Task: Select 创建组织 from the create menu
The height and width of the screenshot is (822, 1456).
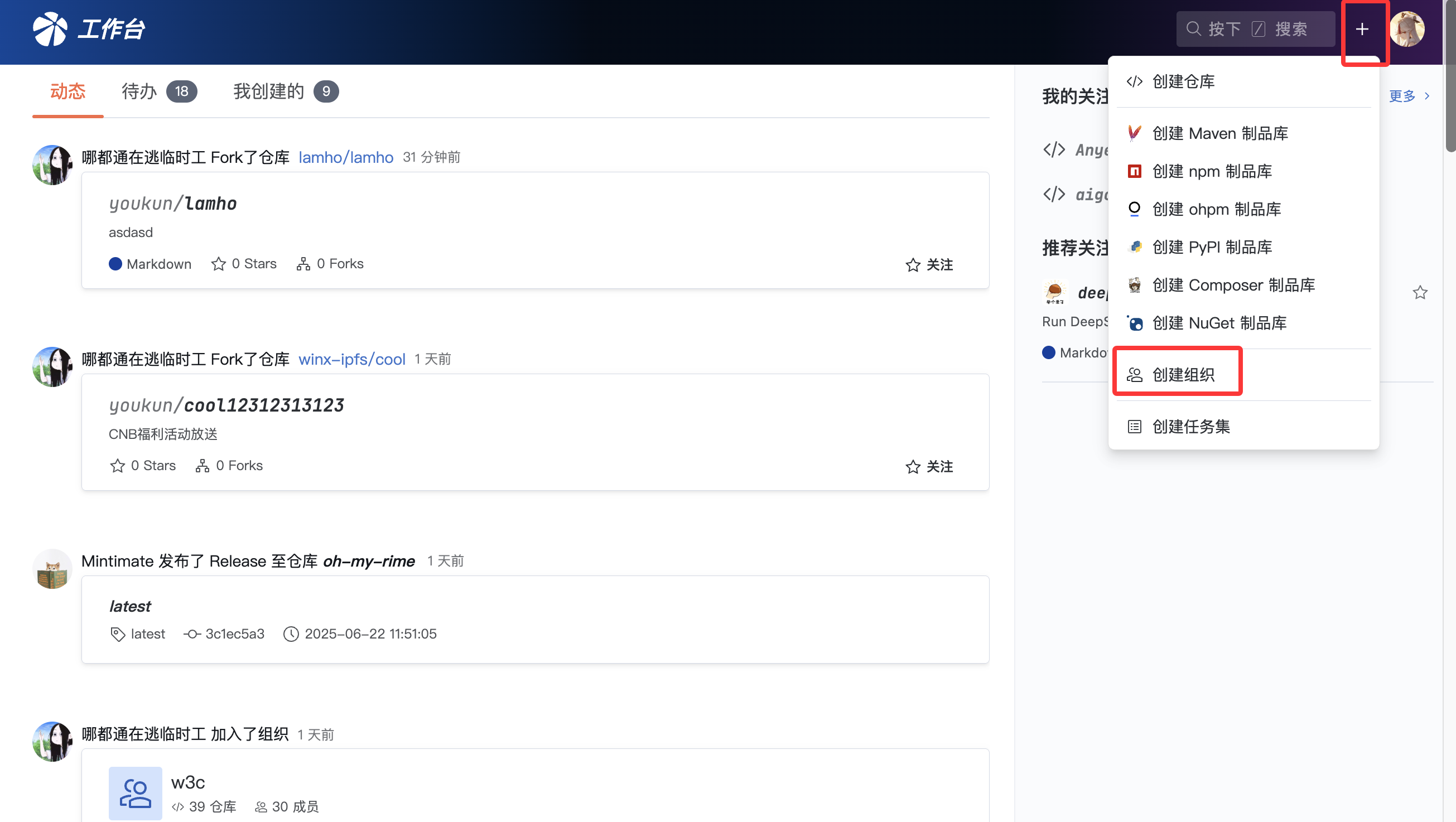Action: [1184, 374]
